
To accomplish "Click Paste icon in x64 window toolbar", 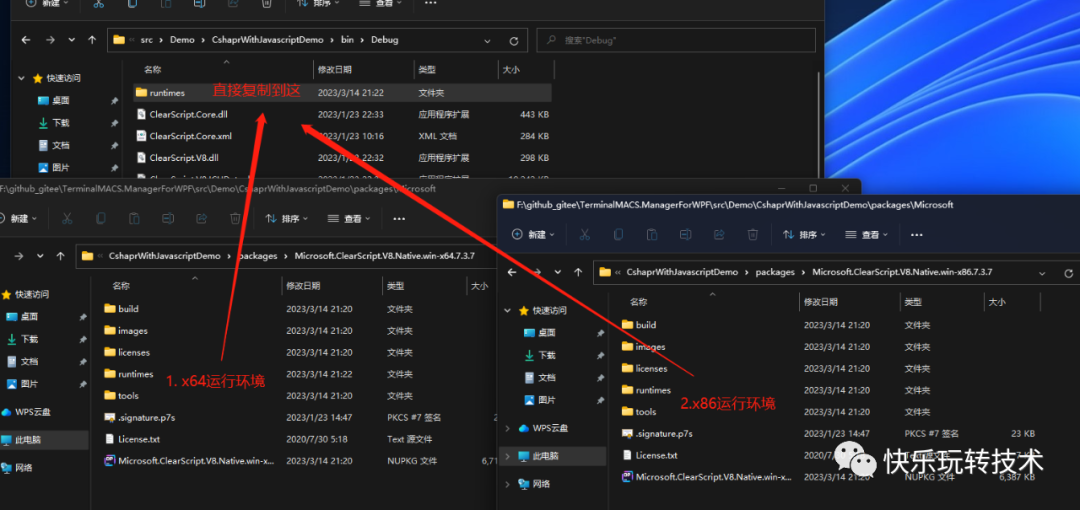I will (134, 218).
